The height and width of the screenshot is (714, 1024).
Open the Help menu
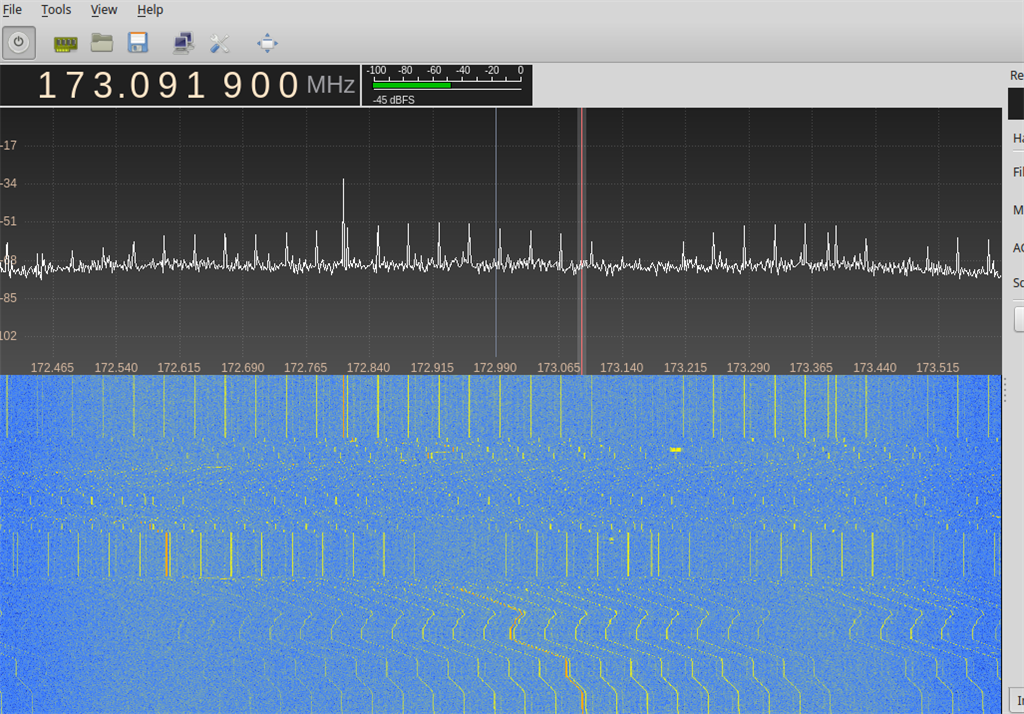tap(150, 10)
